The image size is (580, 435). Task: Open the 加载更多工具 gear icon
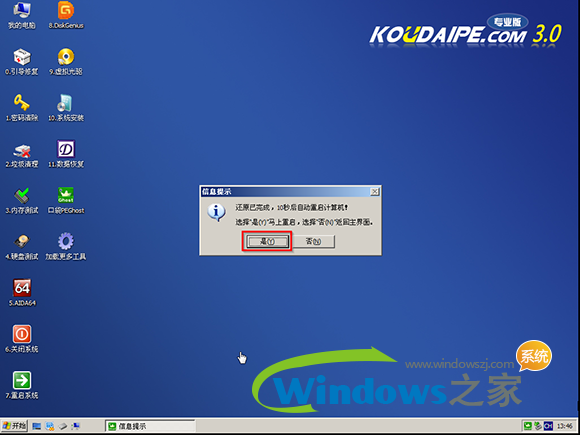pos(66,247)
